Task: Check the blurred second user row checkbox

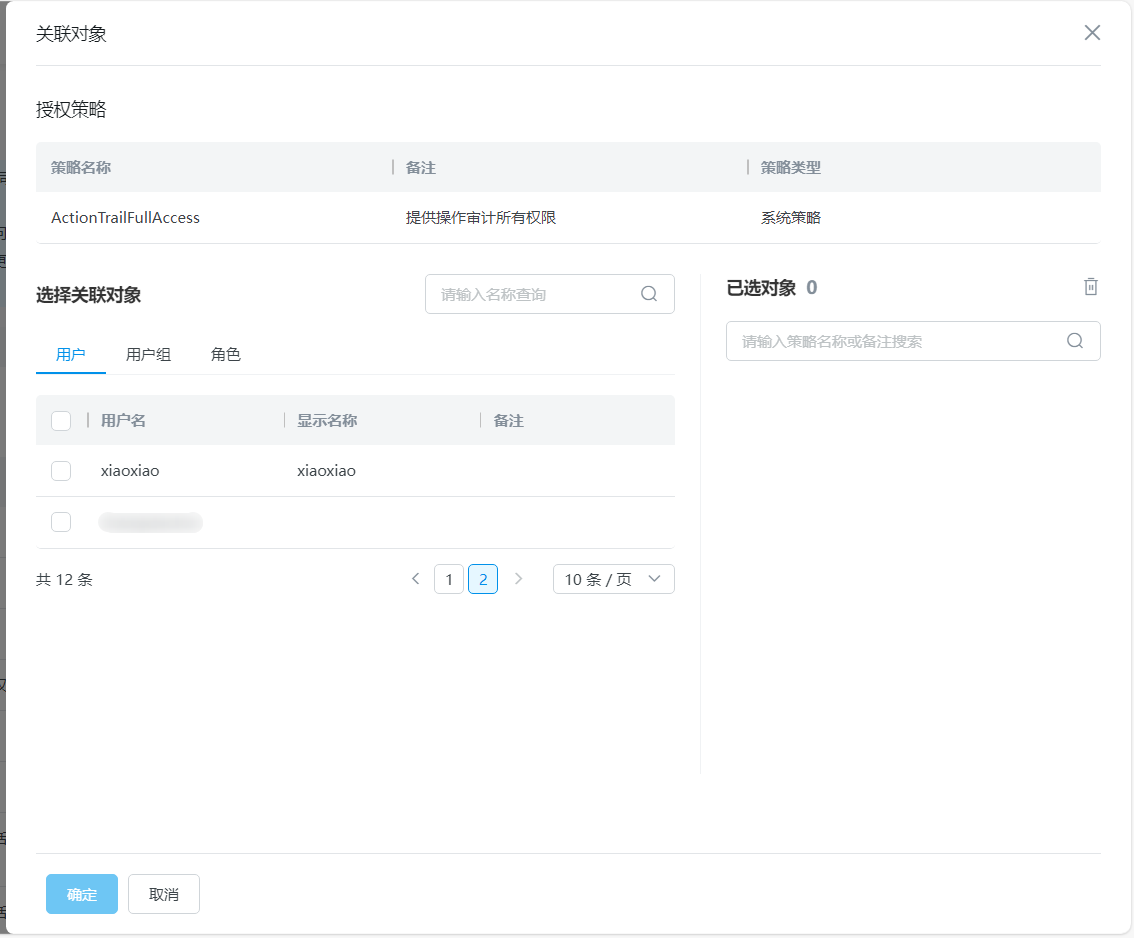Action: pyautogui.click(x=61, y=522)
